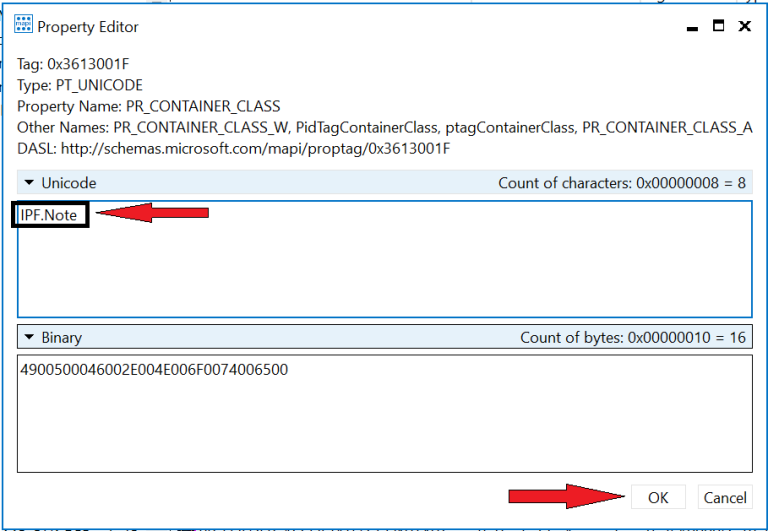Screen dimensions: 768x531
Task: Click the Binary section header label
Action: [62, 337]
